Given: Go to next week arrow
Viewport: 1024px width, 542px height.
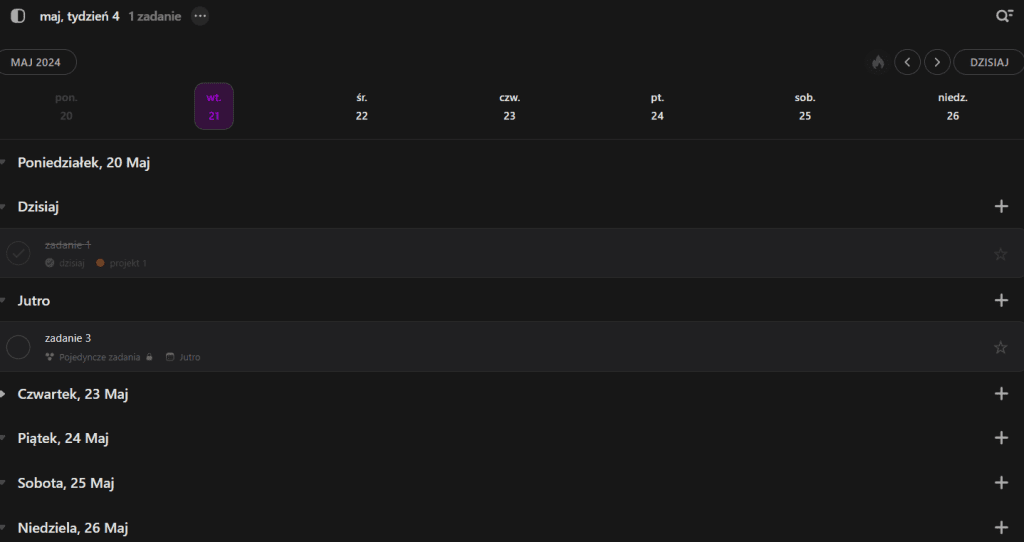Looking at the screenshot, I should 937,62.
